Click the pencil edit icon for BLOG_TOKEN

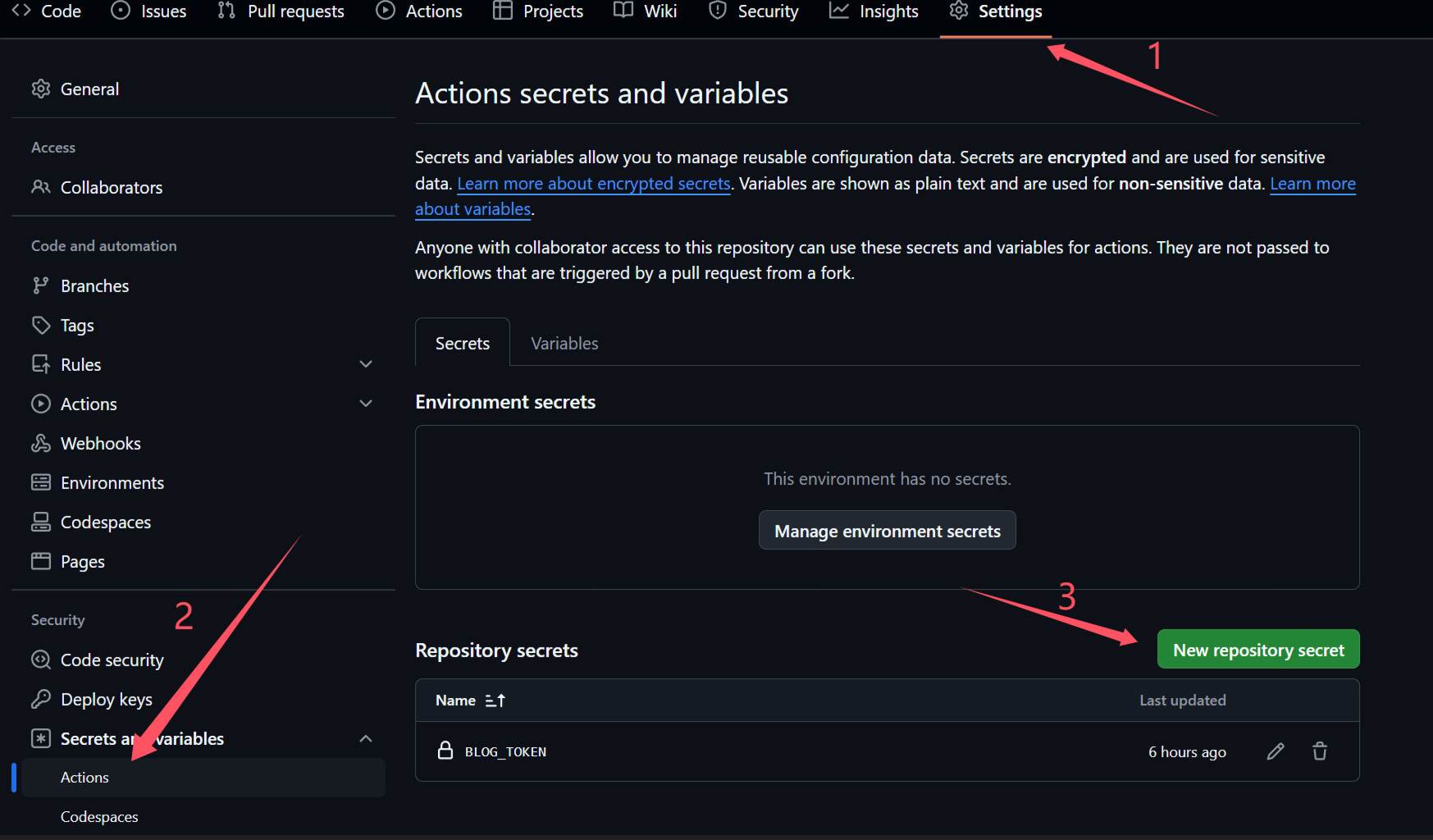1275,751
